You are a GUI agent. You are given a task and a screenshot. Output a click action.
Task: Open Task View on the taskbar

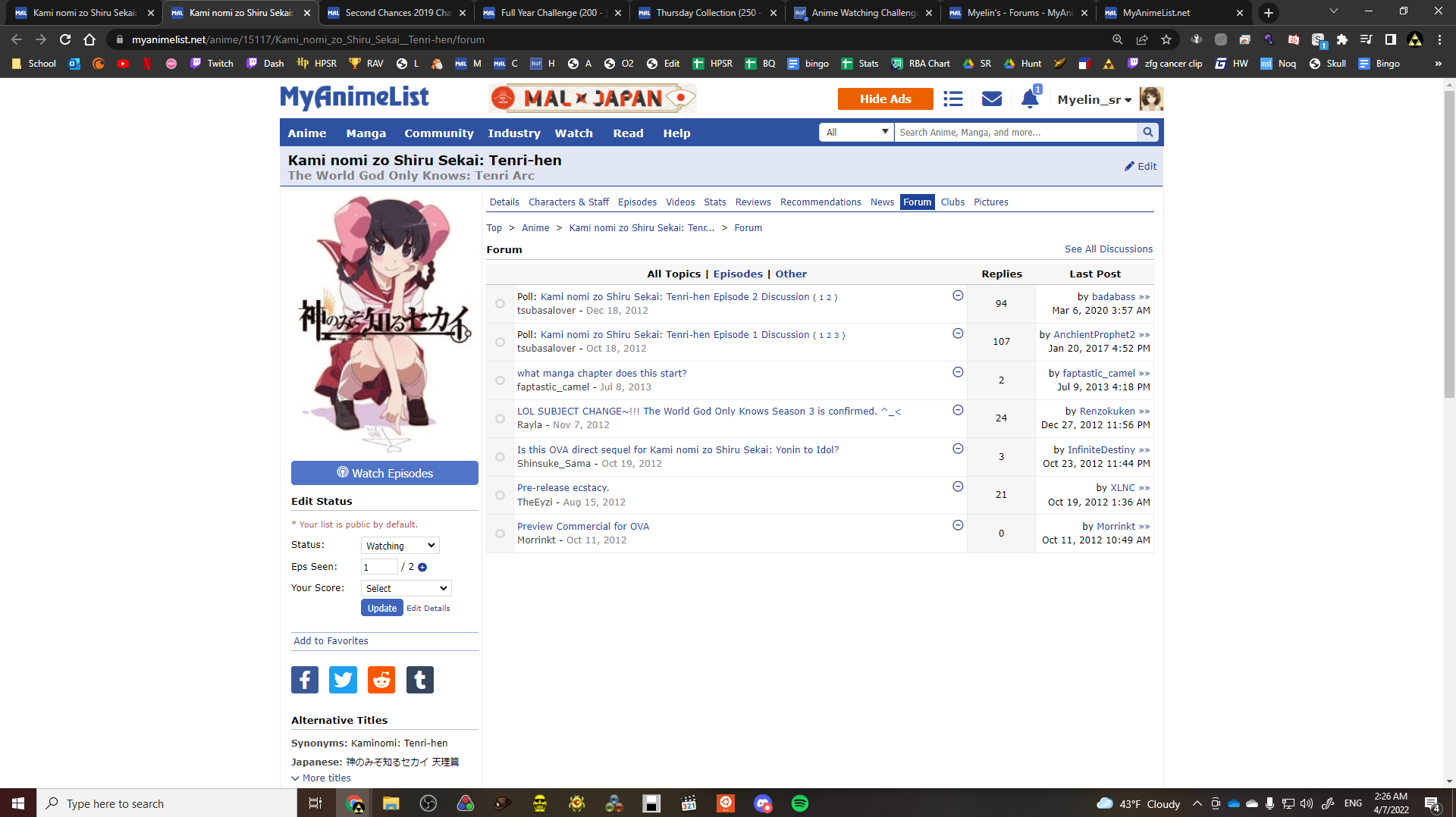315,803
